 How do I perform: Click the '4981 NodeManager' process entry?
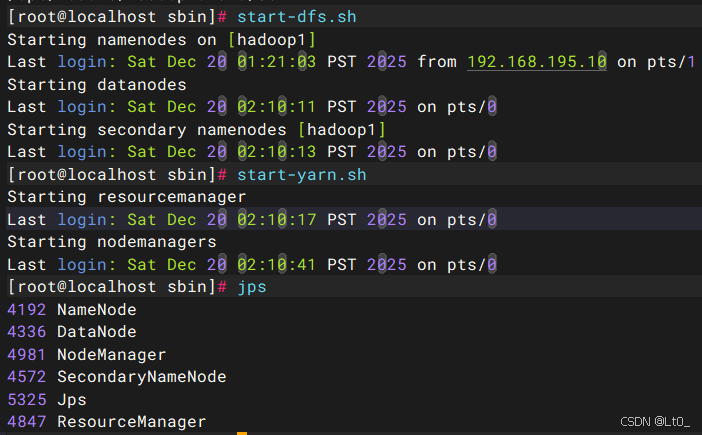(x=86, y=355)
